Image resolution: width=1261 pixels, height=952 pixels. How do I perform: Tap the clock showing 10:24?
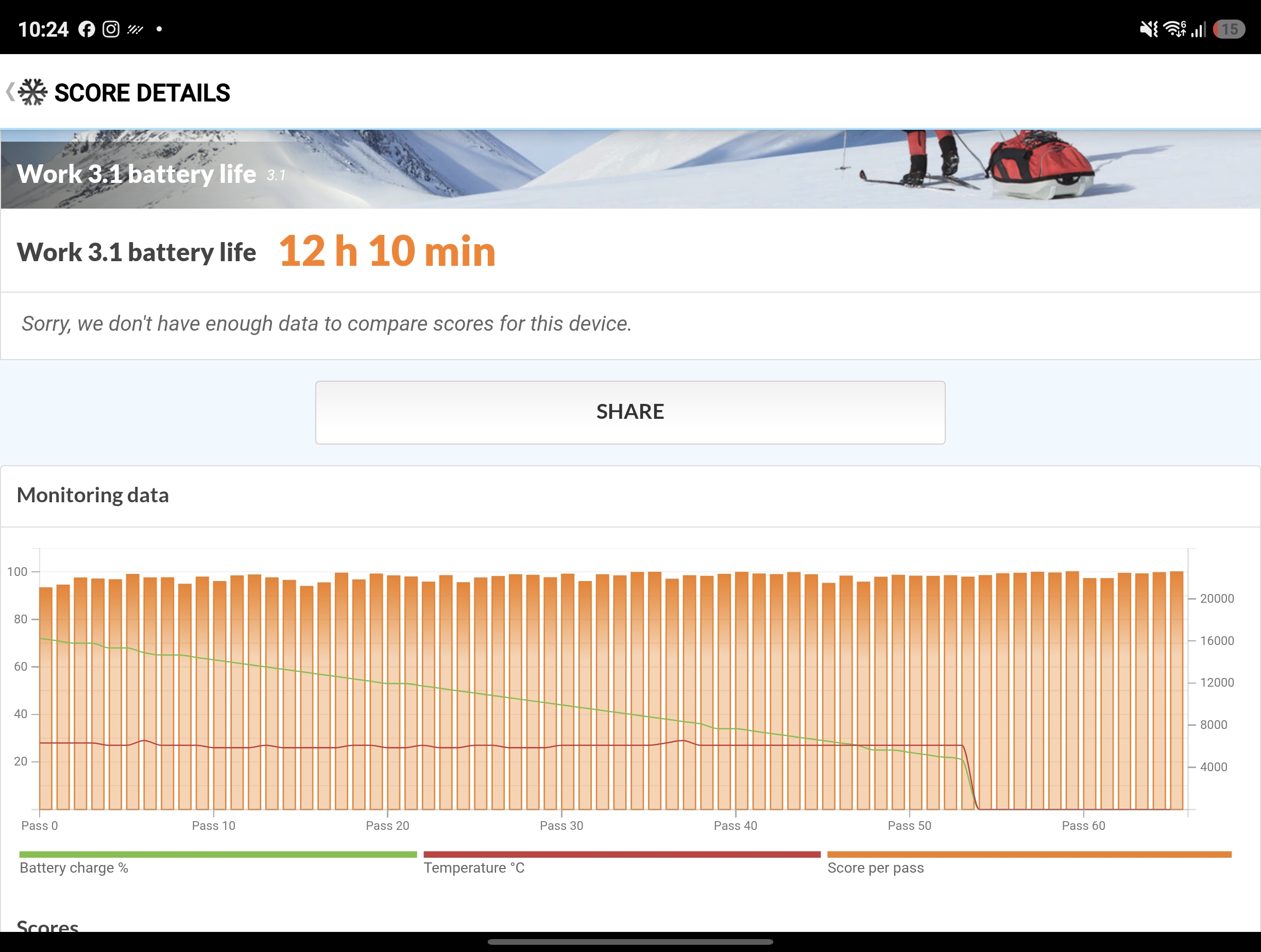coord(43,29)
